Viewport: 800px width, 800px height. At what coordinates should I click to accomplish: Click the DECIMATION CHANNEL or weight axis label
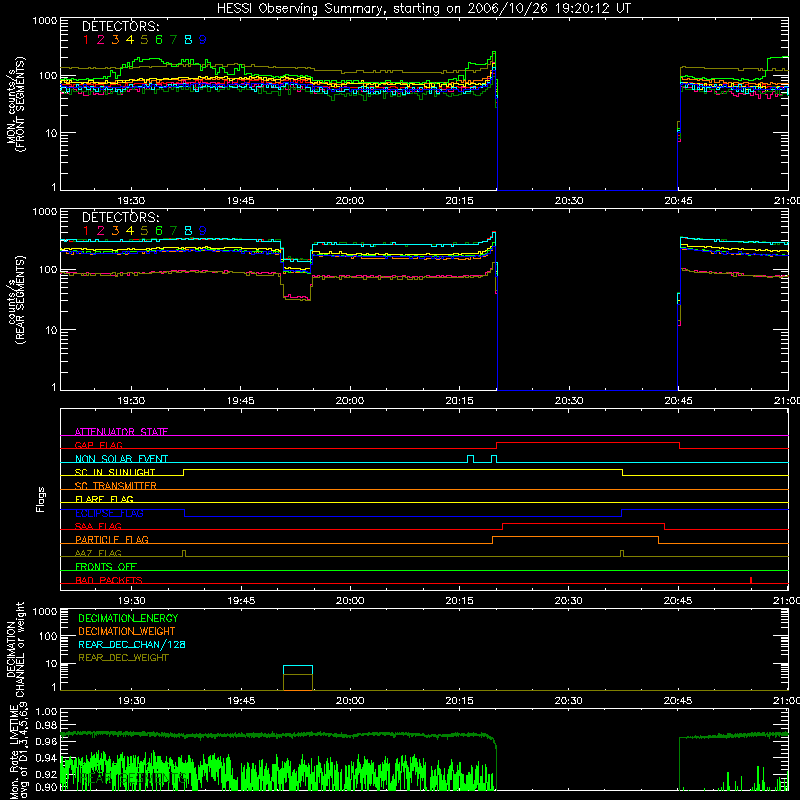tap(15, 649)
